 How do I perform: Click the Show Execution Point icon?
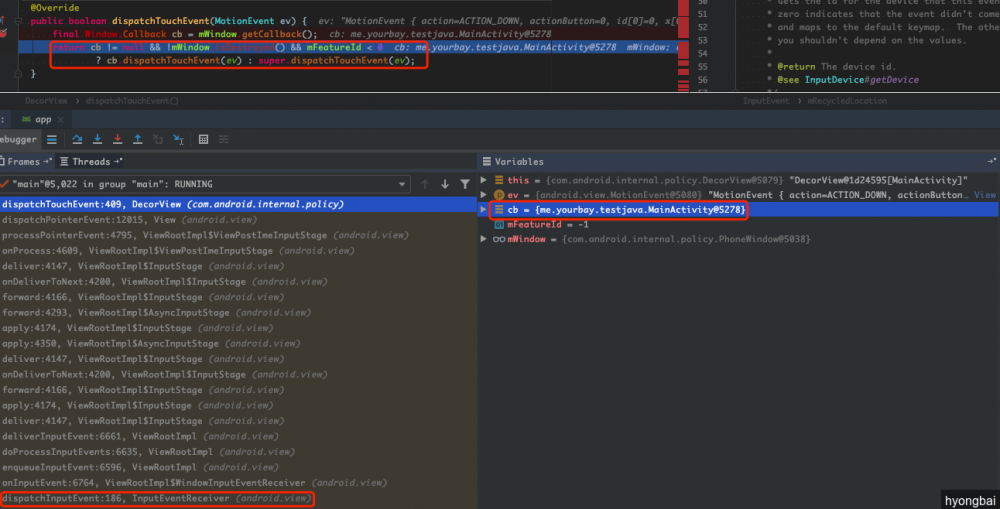[52, 139]
